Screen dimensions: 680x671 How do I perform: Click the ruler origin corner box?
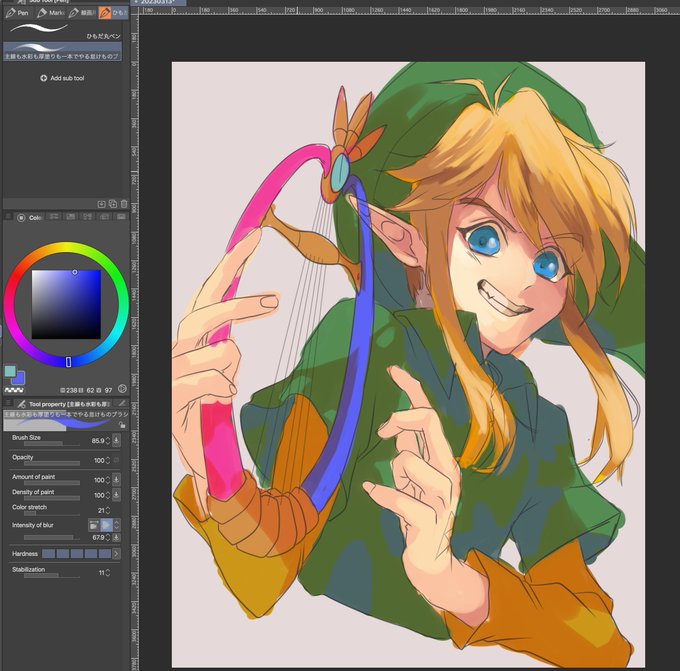(134, 11)
